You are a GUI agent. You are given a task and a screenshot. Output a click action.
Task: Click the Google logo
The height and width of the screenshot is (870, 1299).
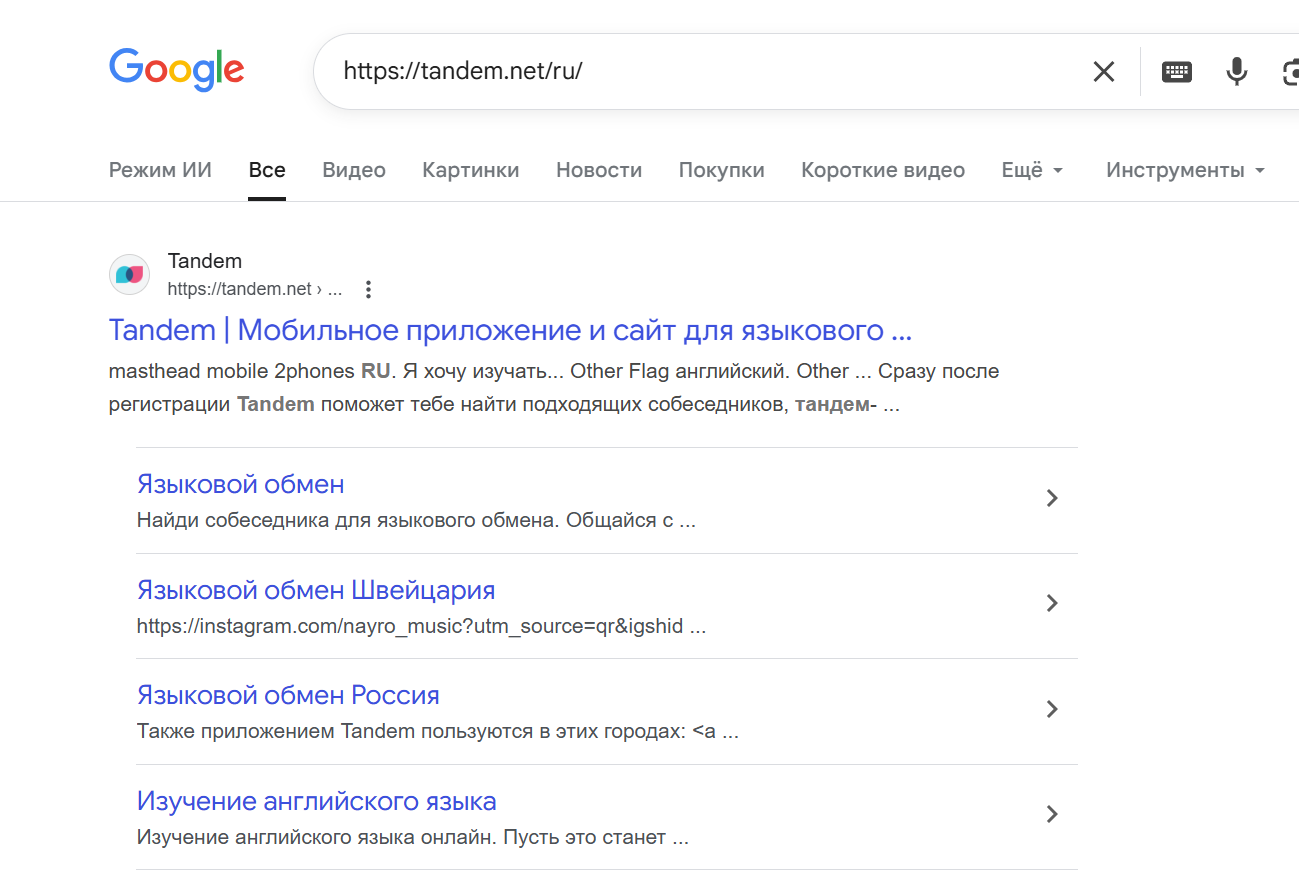pyautogui.click(x=176, y=69)
